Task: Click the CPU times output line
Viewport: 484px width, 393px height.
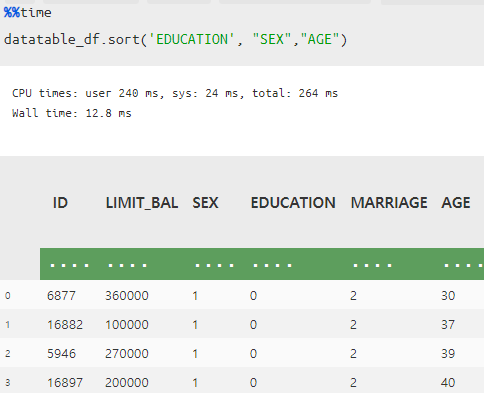Action: point(175,93)
